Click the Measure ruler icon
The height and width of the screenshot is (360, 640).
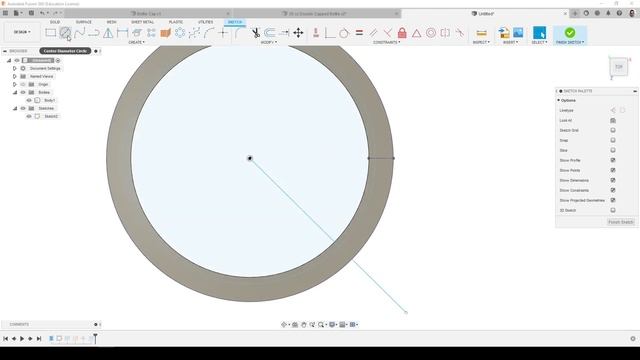[481, 33]
